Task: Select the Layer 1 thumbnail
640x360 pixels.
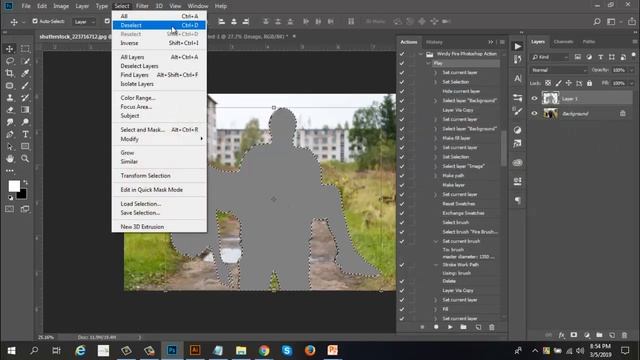Action: (550, 98)
